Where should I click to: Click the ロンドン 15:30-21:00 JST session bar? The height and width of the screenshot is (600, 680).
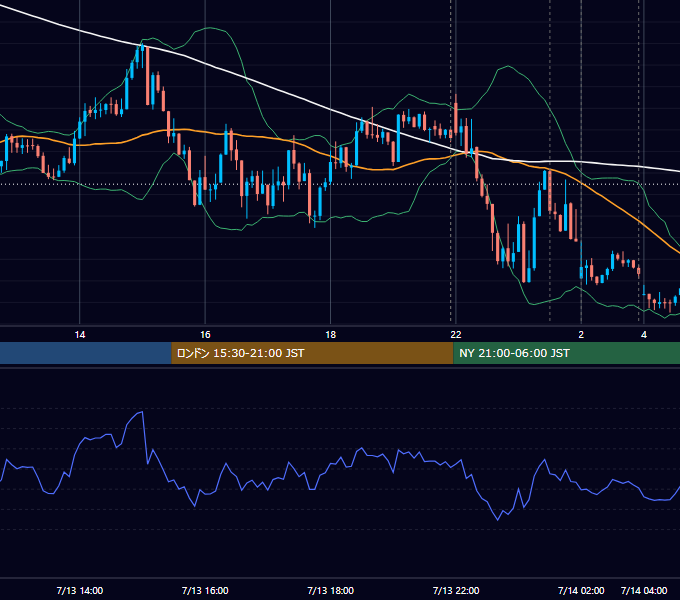(x=312, y=353)
